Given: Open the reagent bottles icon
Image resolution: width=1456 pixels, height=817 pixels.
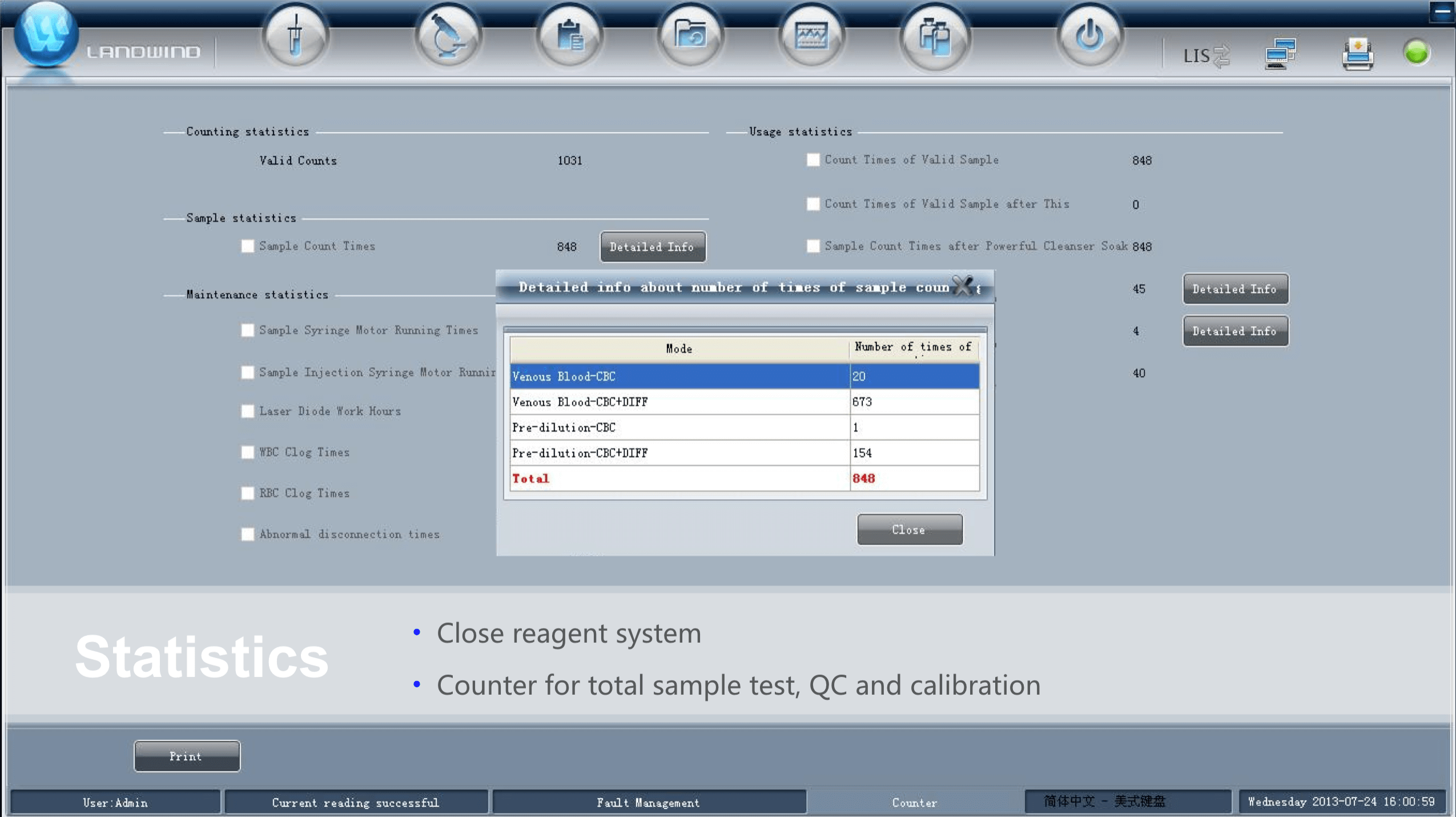Looking at the screenshot, I should click(935, 38).
